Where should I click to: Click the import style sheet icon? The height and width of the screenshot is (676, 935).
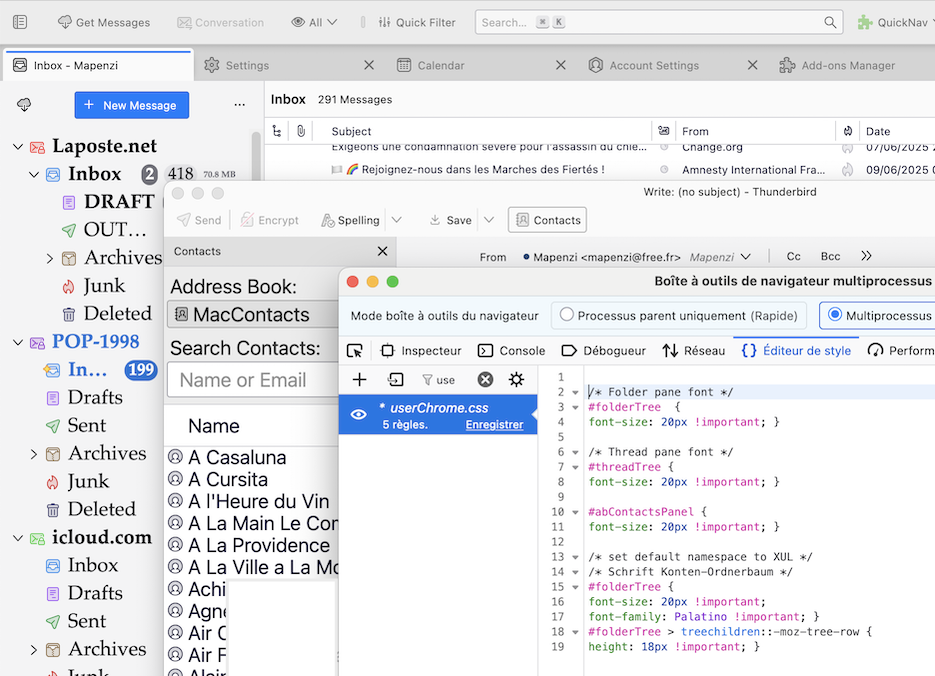(x=396, y=380)
